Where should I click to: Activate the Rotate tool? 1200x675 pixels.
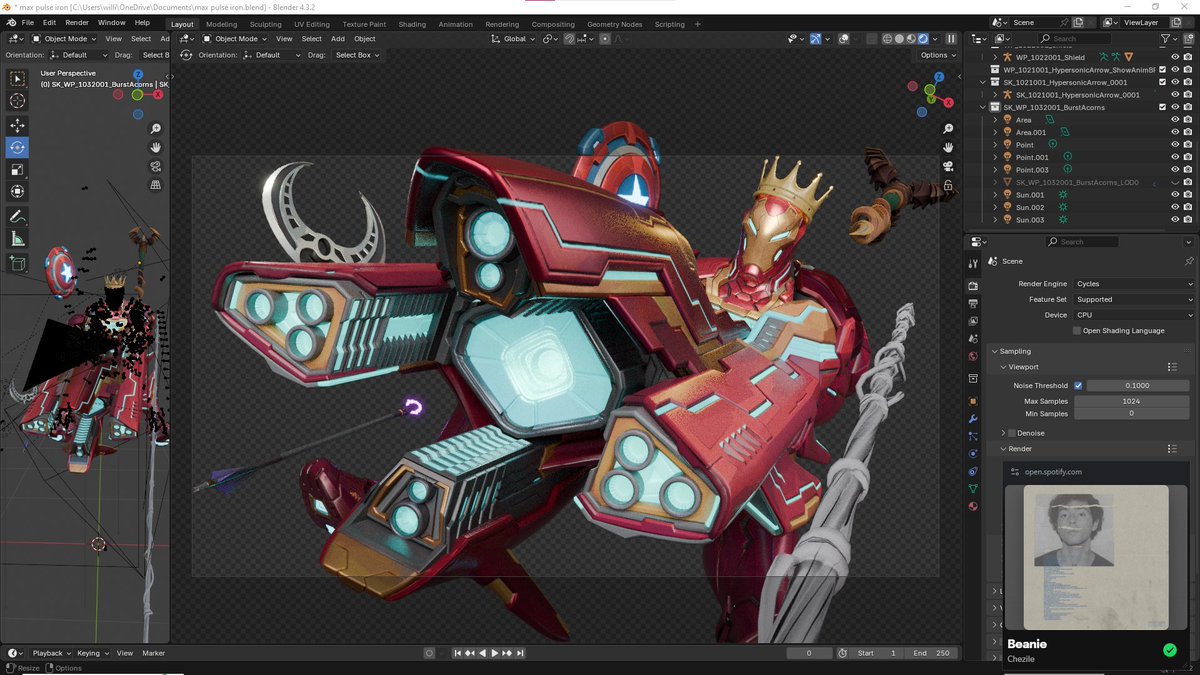(17, 147)
